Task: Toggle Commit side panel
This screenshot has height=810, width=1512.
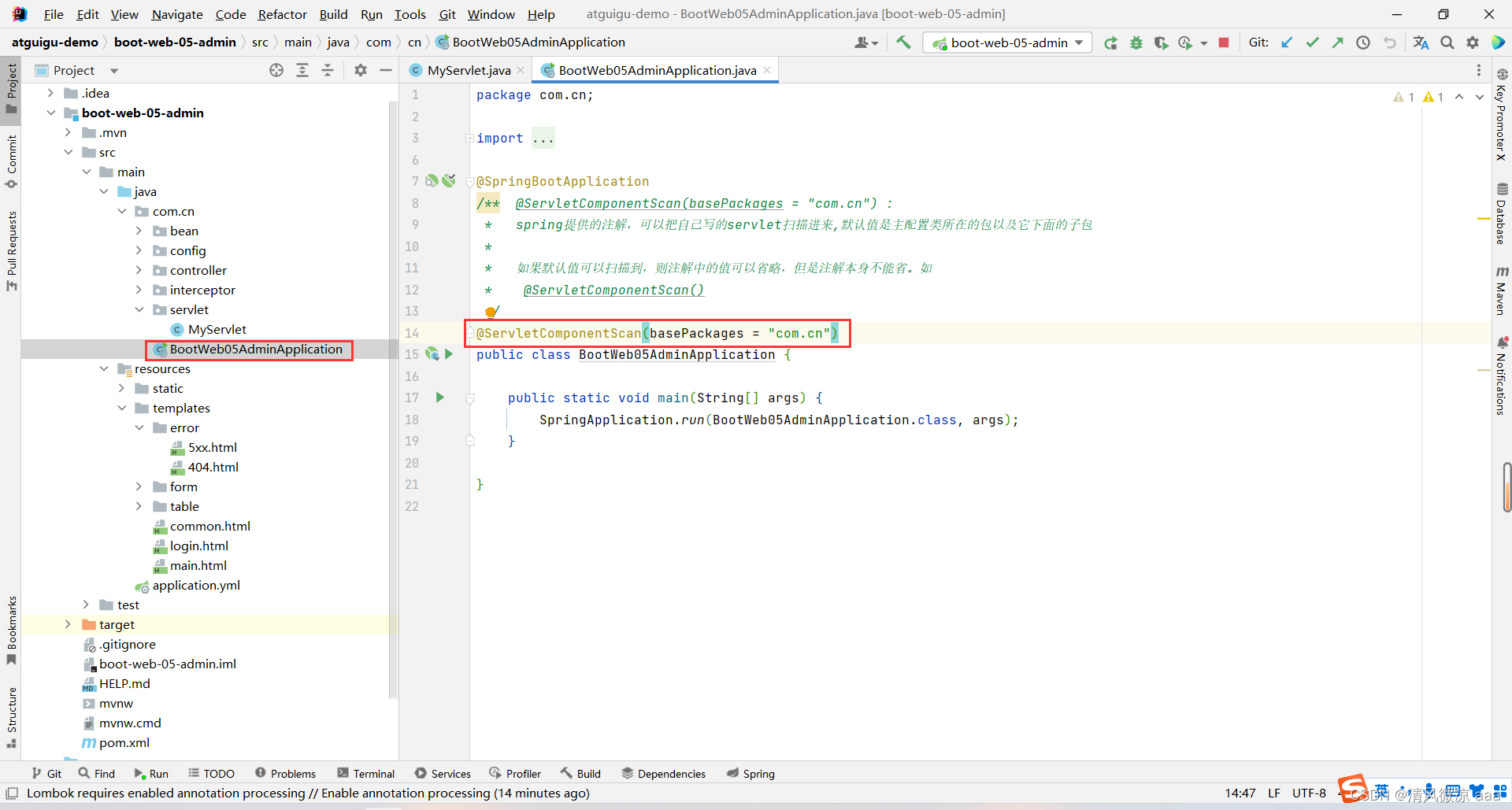Action: (x=11, y=162)
